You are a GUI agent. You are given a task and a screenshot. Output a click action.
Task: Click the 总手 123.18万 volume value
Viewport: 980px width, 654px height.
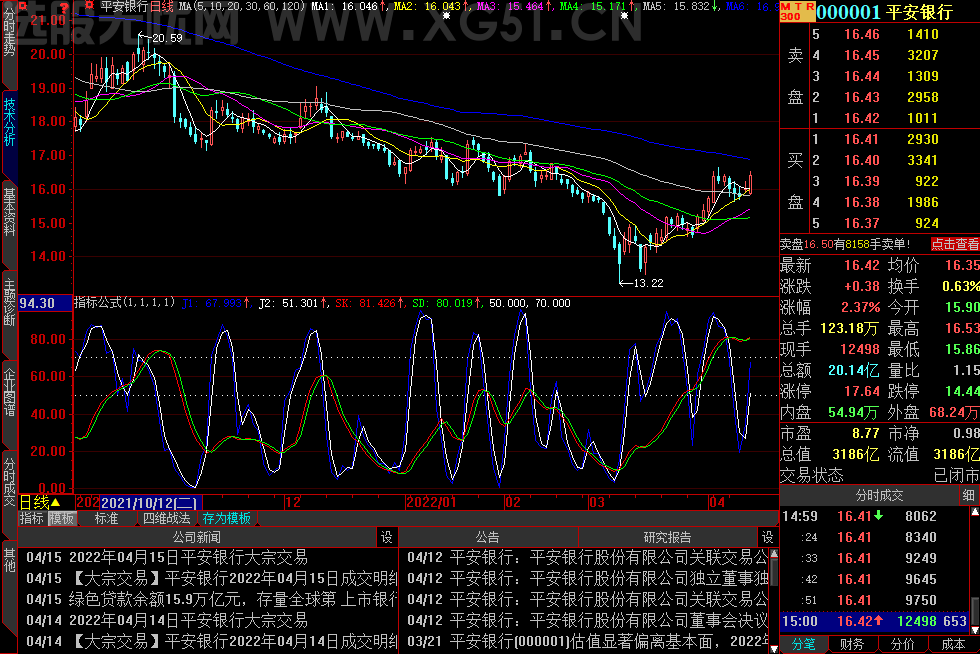849,328
